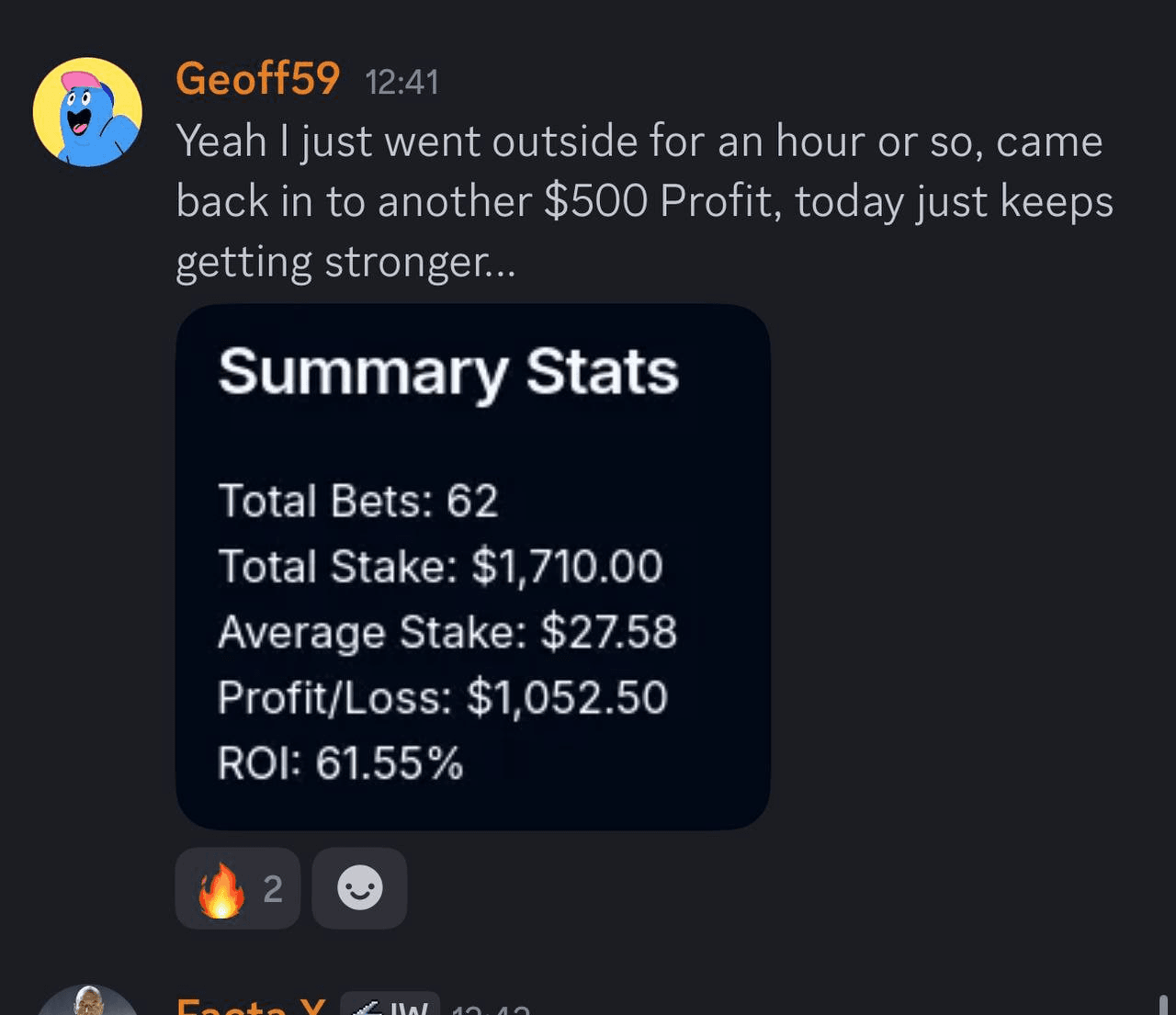Open Geoff59's blue character avatar
1176x1015 pixels.
click(87, 112)
